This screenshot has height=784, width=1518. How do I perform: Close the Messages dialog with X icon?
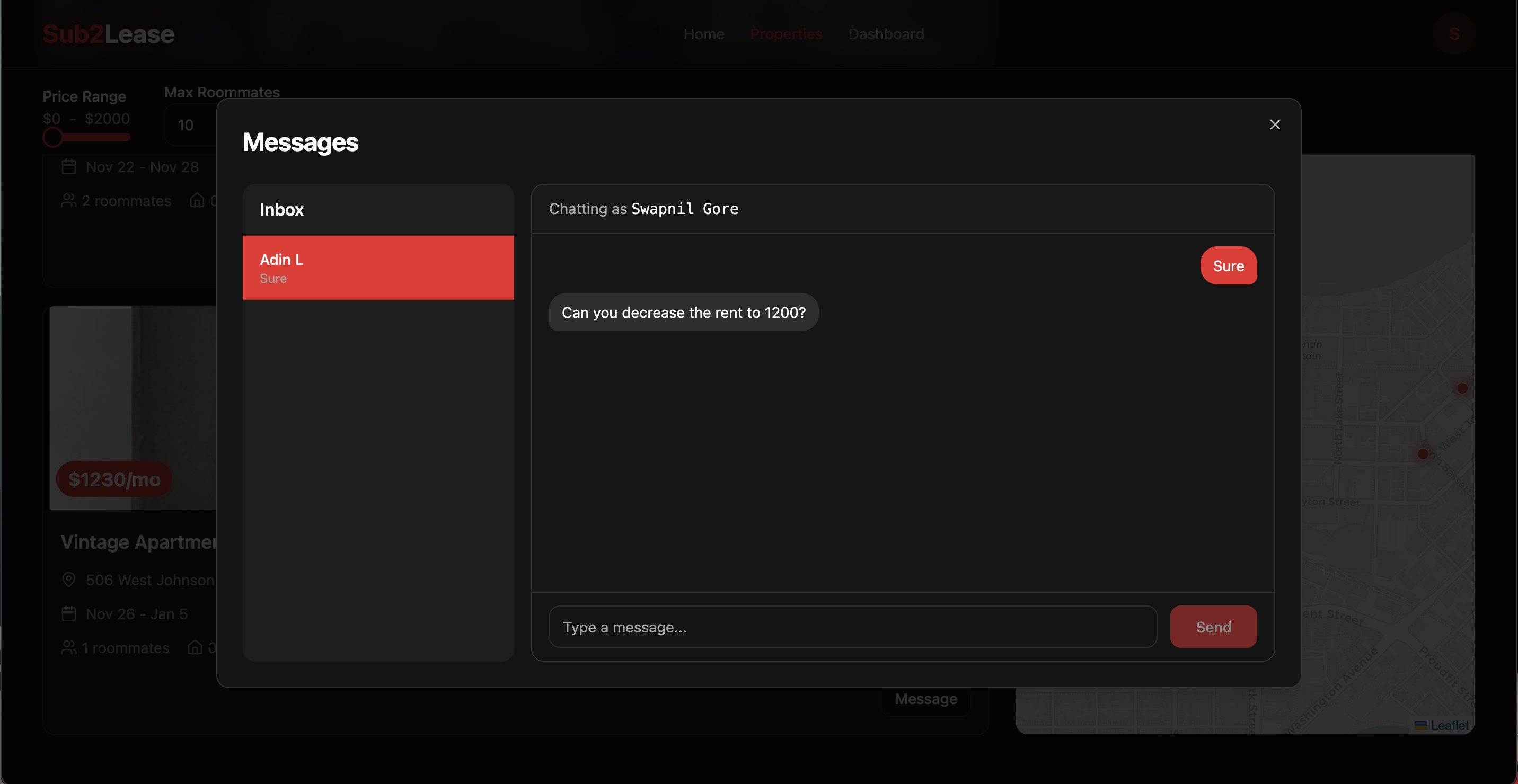[1275, 125]
